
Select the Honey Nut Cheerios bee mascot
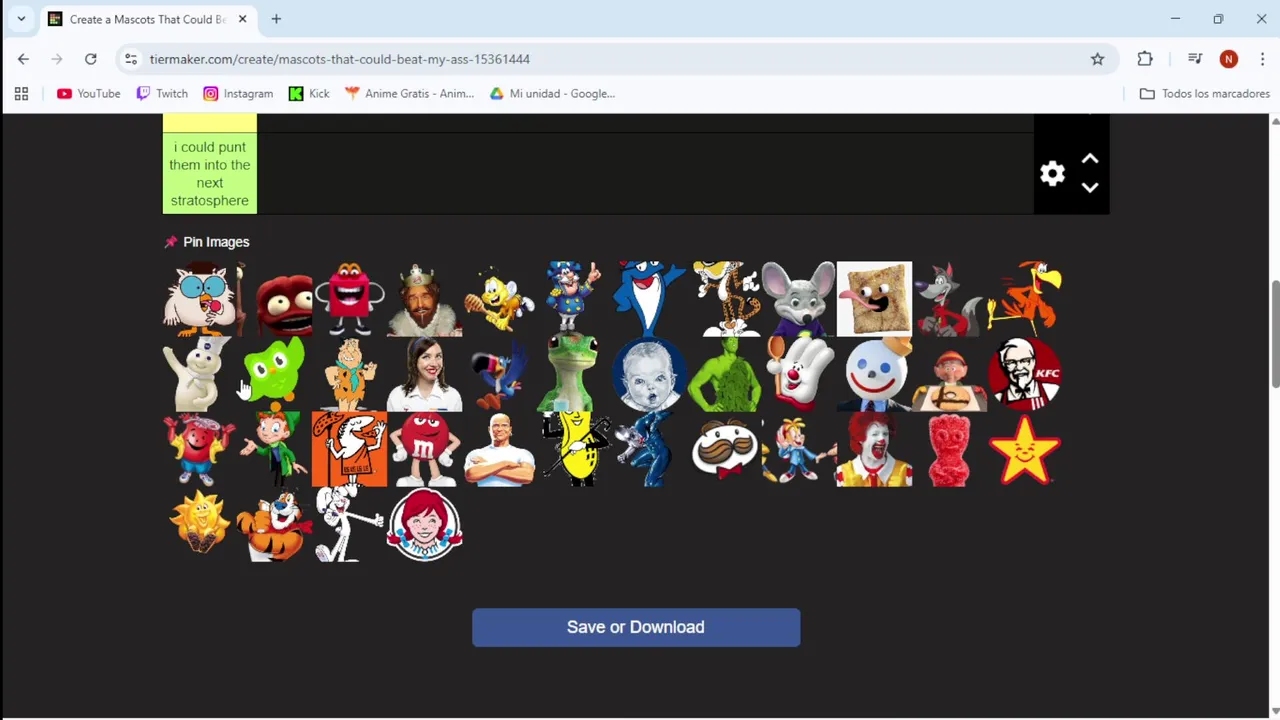[500, 299]
